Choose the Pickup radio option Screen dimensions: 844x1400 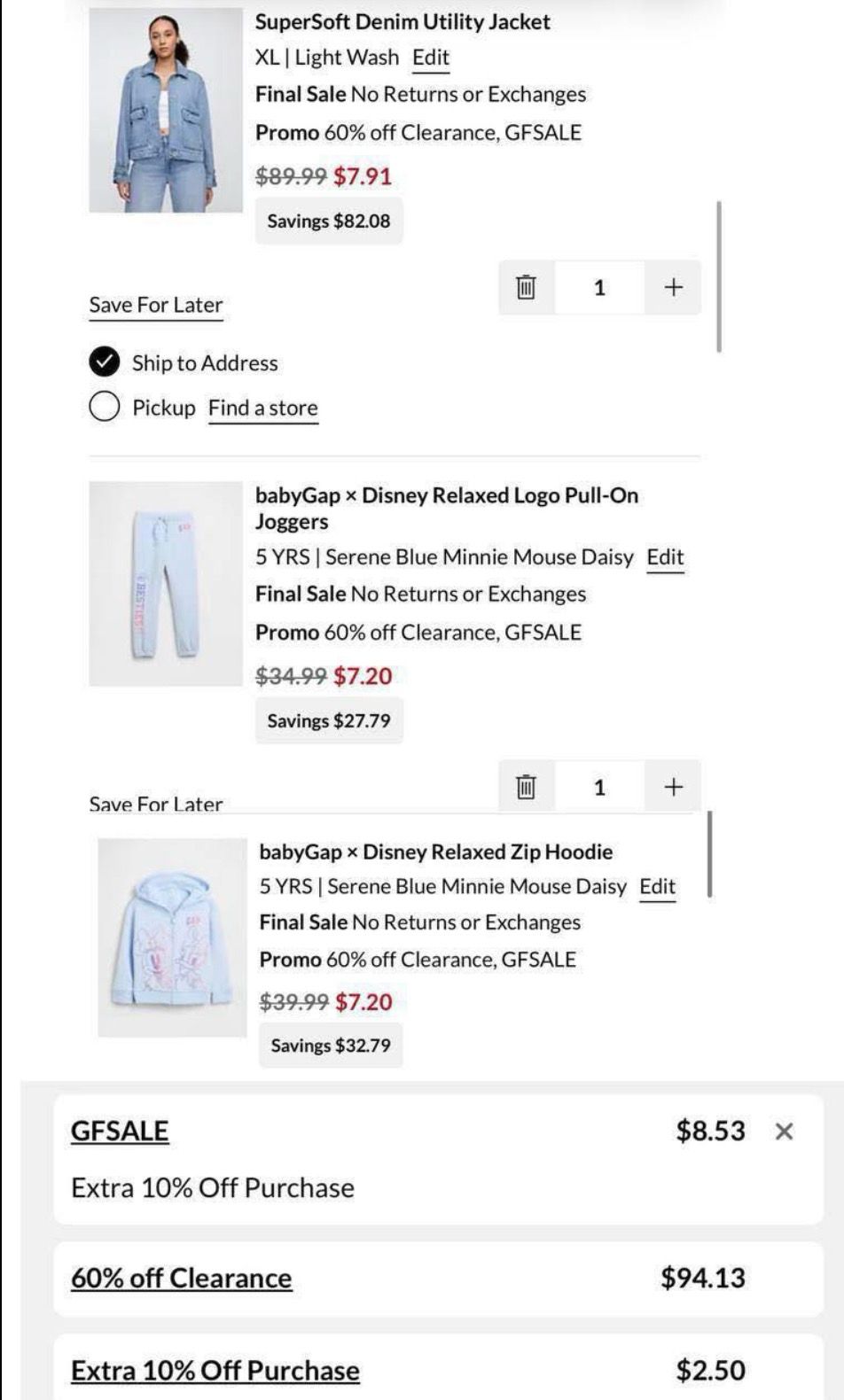105,408
